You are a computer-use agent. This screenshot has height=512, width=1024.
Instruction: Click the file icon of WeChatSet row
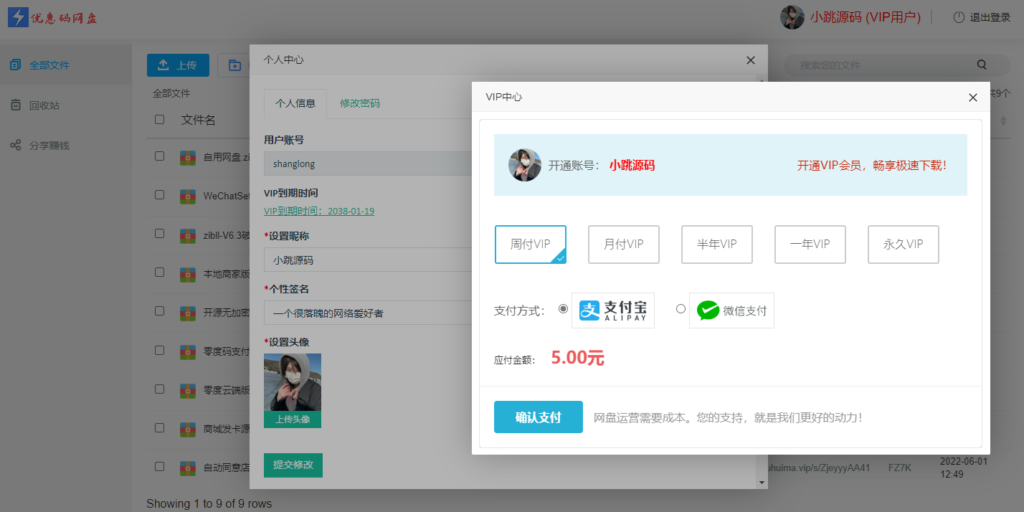point(188,196)
